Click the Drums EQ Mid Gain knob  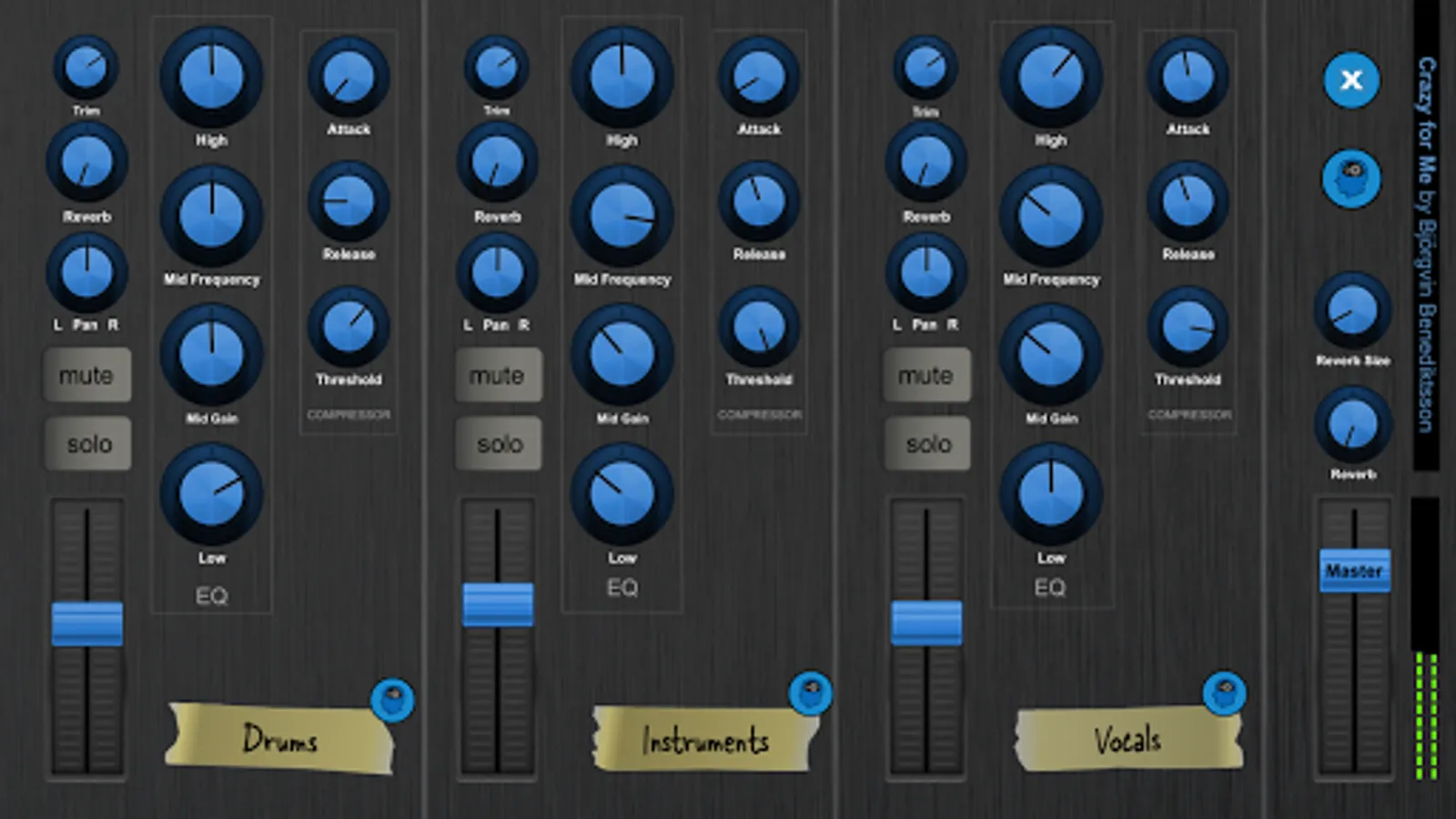[211, 355]
